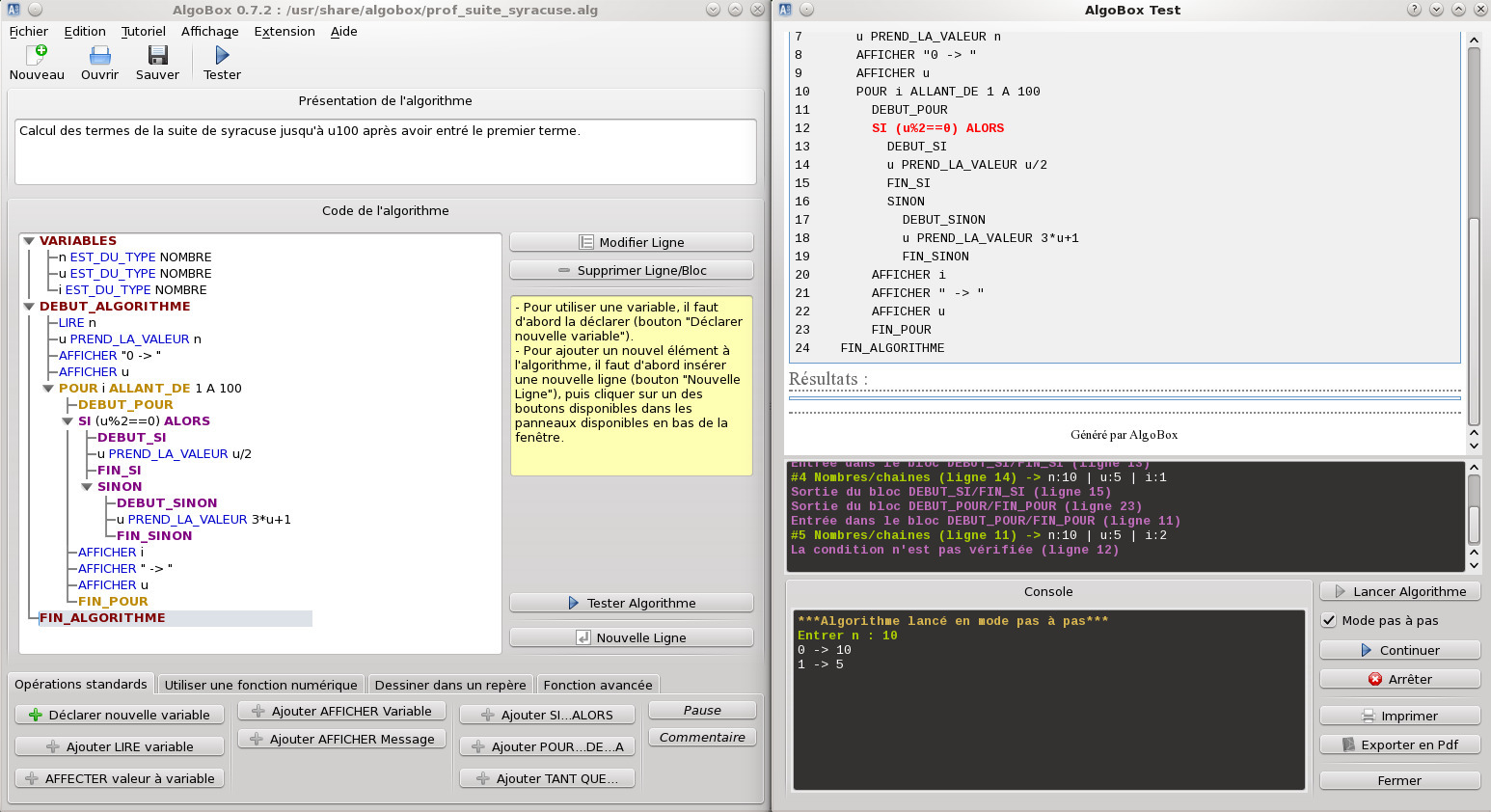1491x812 pixels.
Task: Click Lancer Algorithme button
Action: coord(1399,591)
